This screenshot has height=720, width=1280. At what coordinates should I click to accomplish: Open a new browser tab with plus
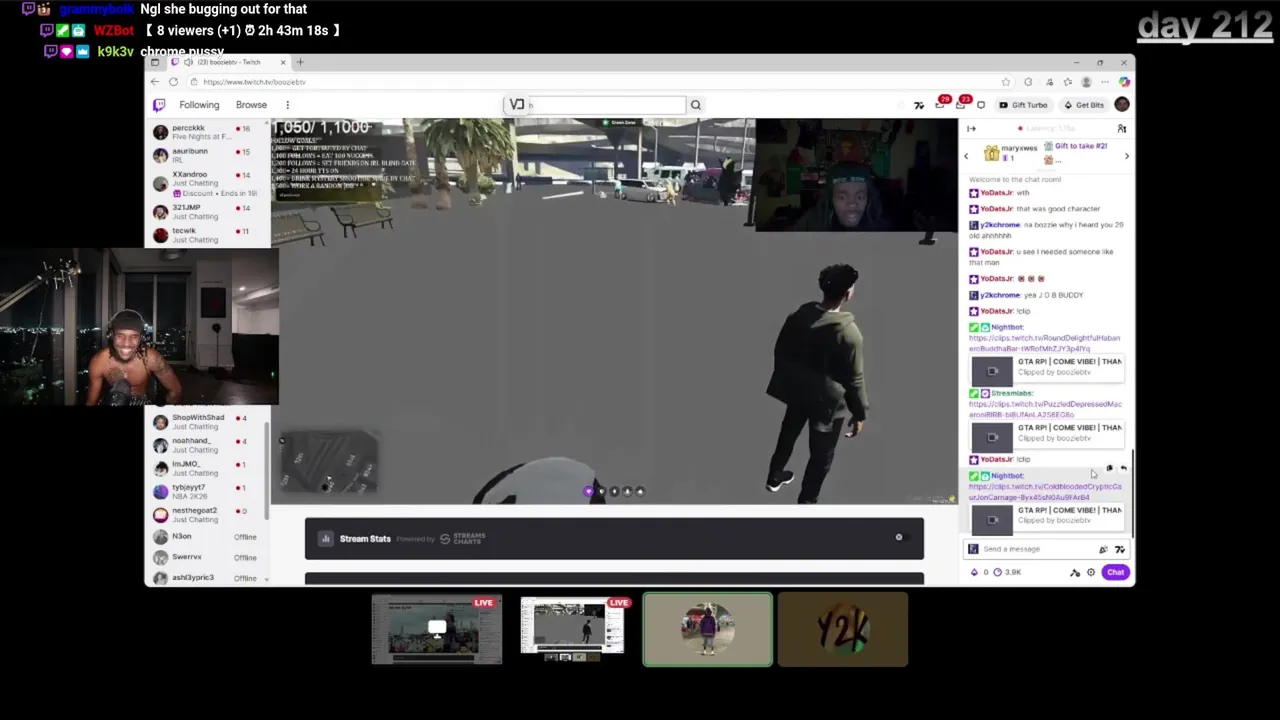[x=300, y=62]
